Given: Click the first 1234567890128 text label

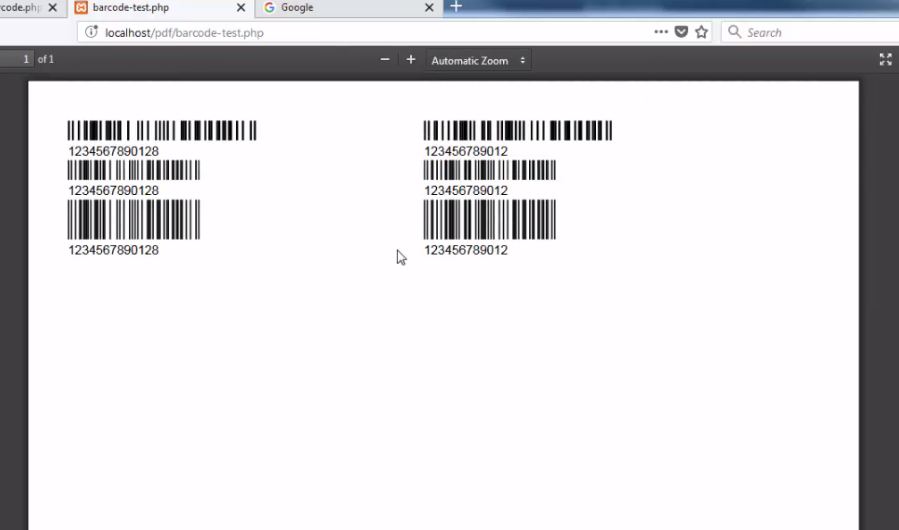Looking at the screenshot, I should click(x=114, y=151).
